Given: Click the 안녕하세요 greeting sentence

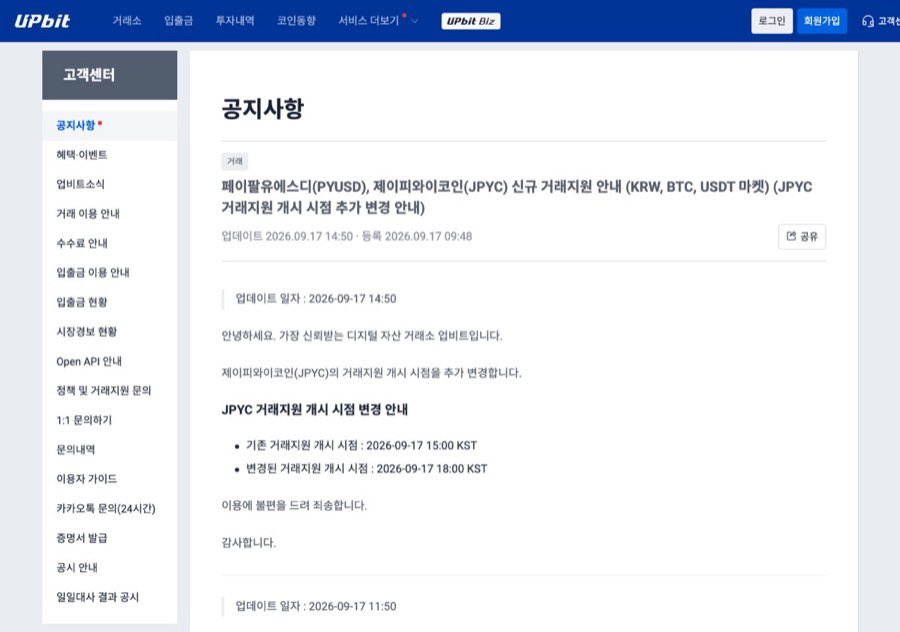Looking at the screenshot, I should [362, 335].
